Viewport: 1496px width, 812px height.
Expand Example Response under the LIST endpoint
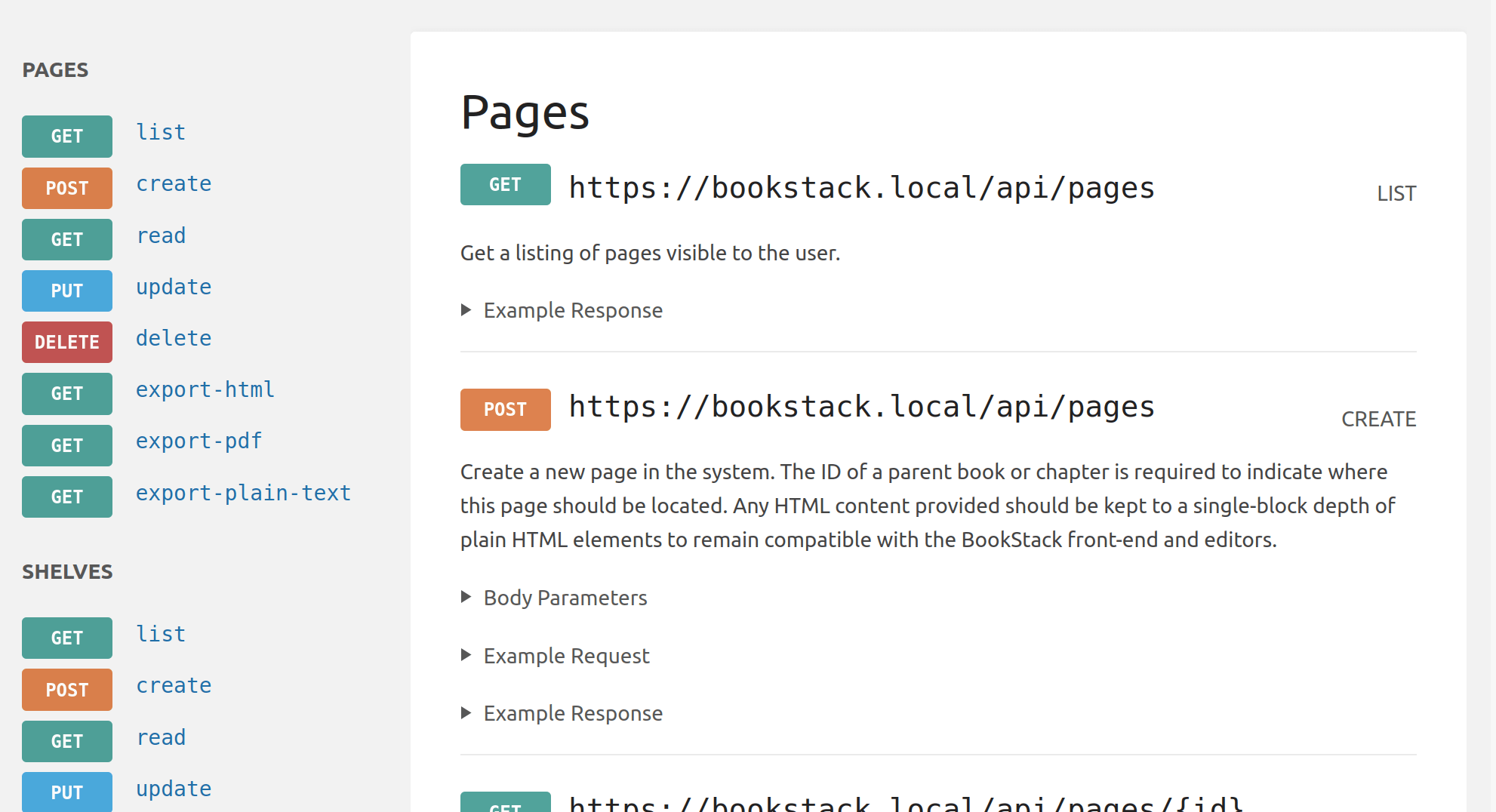pos(562,310)
